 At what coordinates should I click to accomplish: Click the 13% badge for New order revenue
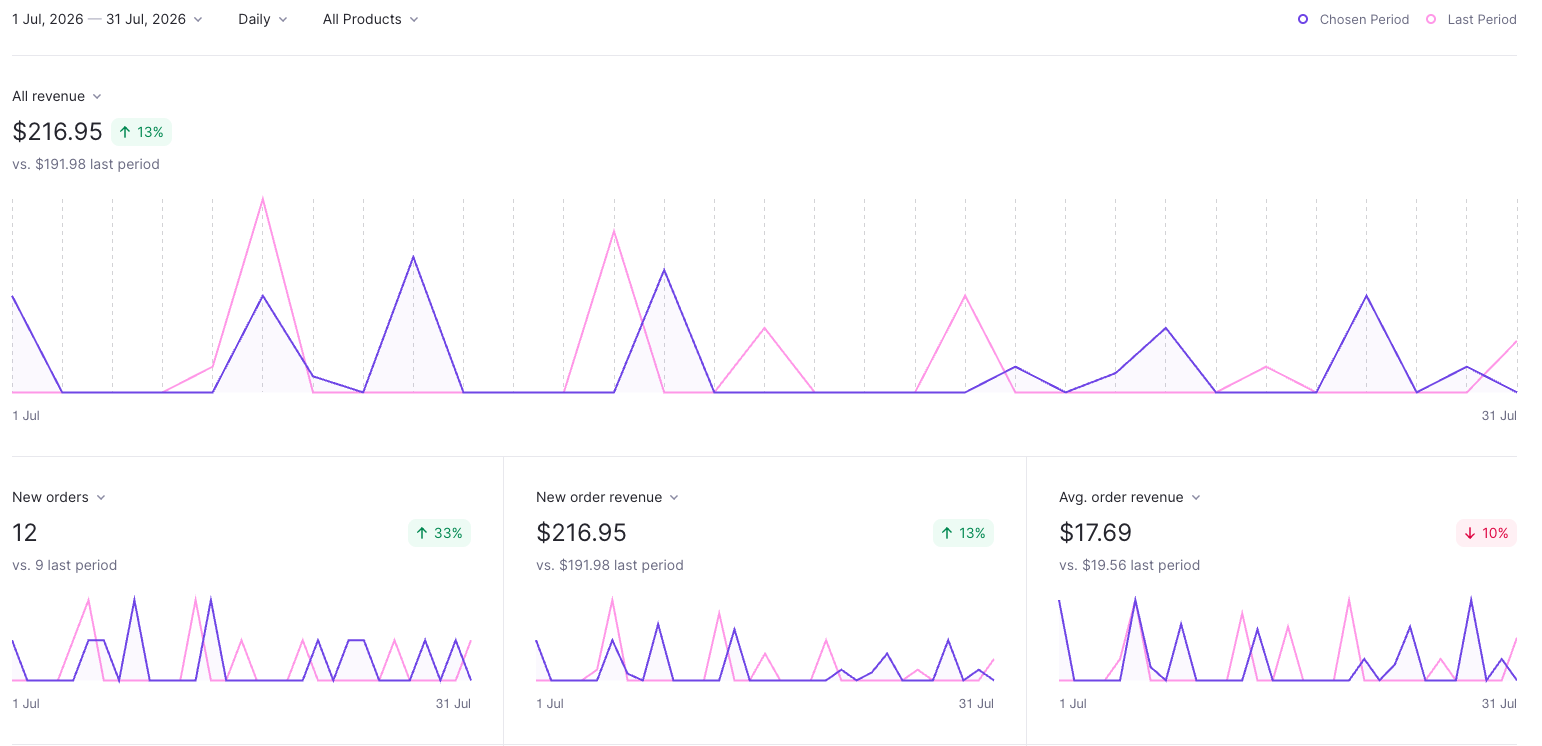pos(963,533)
